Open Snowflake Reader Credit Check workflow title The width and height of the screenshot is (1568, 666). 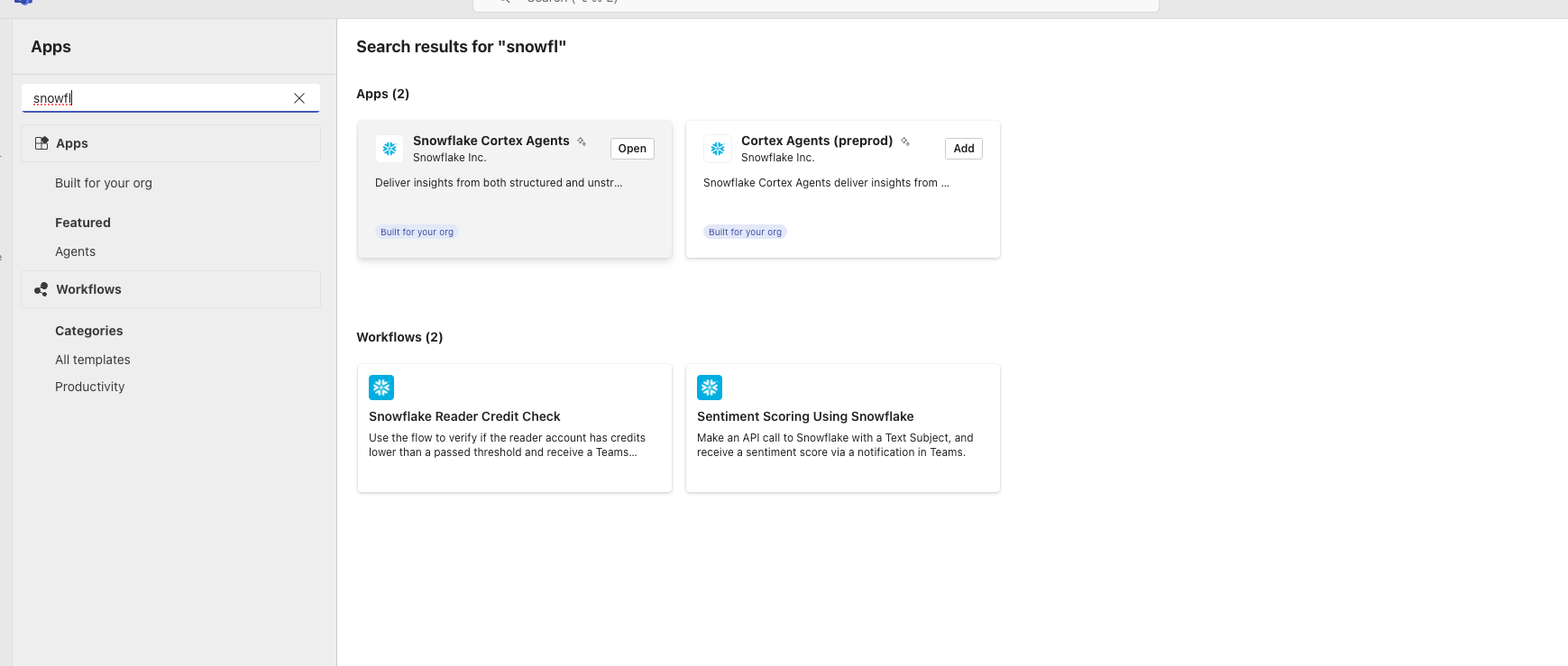click(464, 416)
